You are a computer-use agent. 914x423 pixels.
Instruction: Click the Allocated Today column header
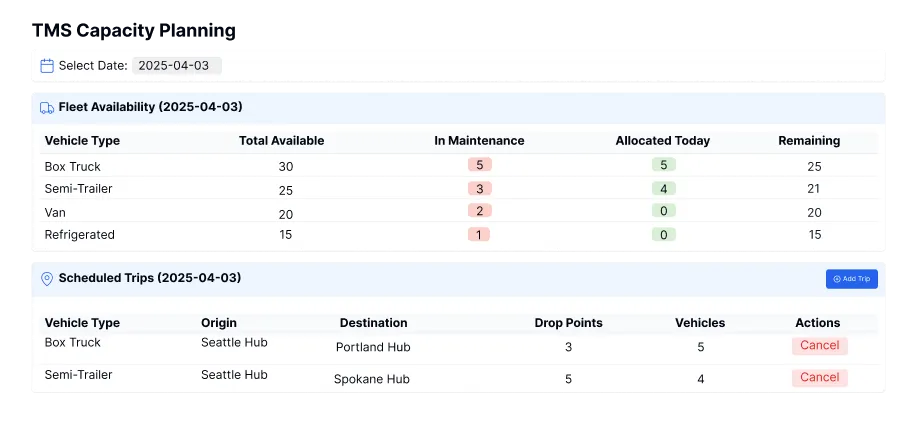(x=662, y=141)
